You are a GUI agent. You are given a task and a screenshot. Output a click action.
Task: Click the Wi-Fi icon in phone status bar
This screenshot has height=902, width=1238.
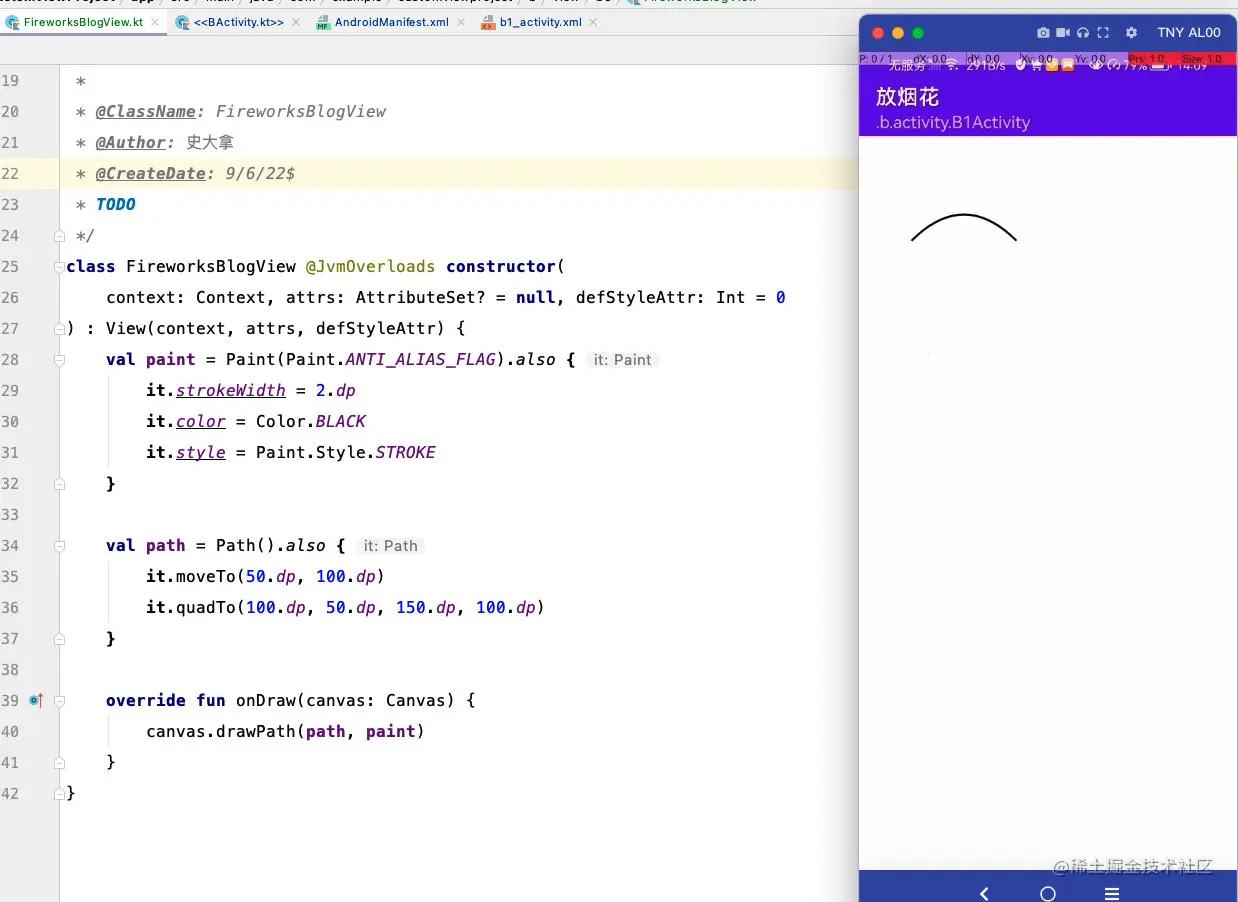coord(952,65)
